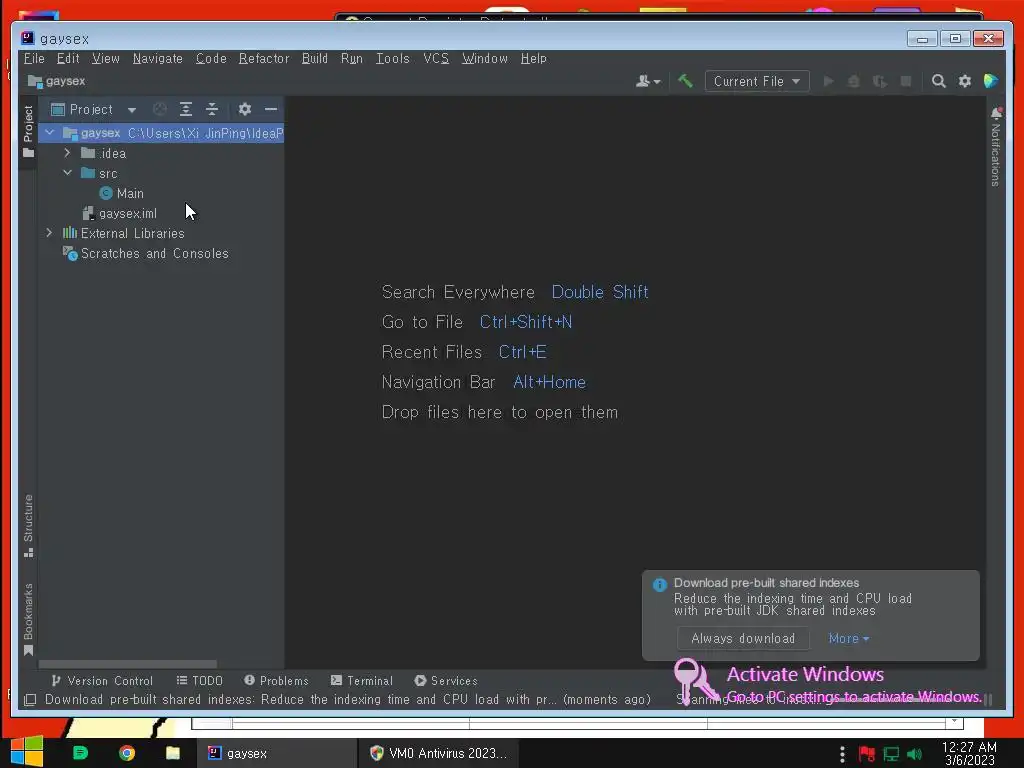Screen dimensions: 1024x768
Task: Click the Stop square icon
Action: pyautogui.click(x=906, y=81)
